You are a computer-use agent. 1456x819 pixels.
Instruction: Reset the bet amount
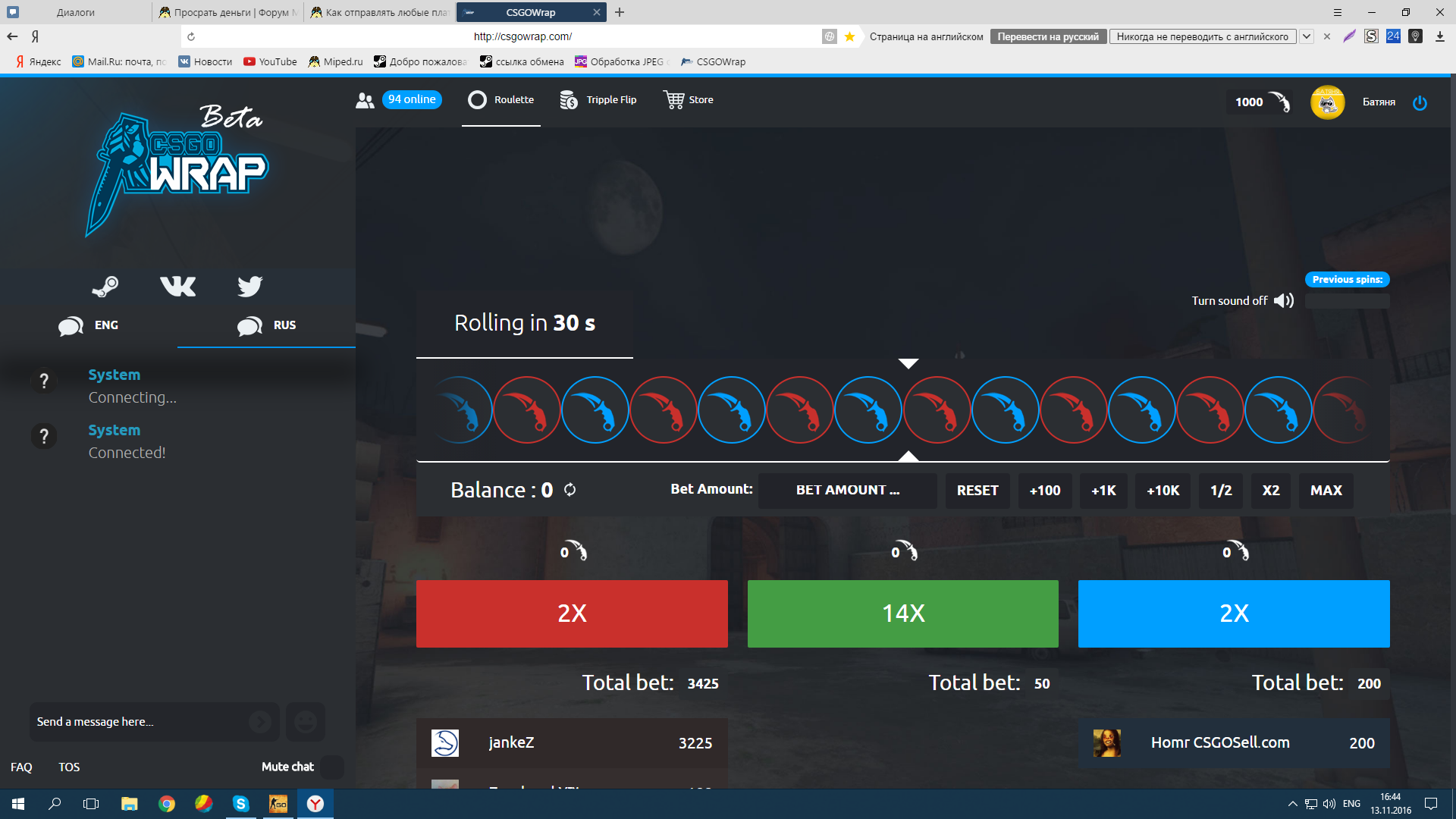(x=977, y=491)
